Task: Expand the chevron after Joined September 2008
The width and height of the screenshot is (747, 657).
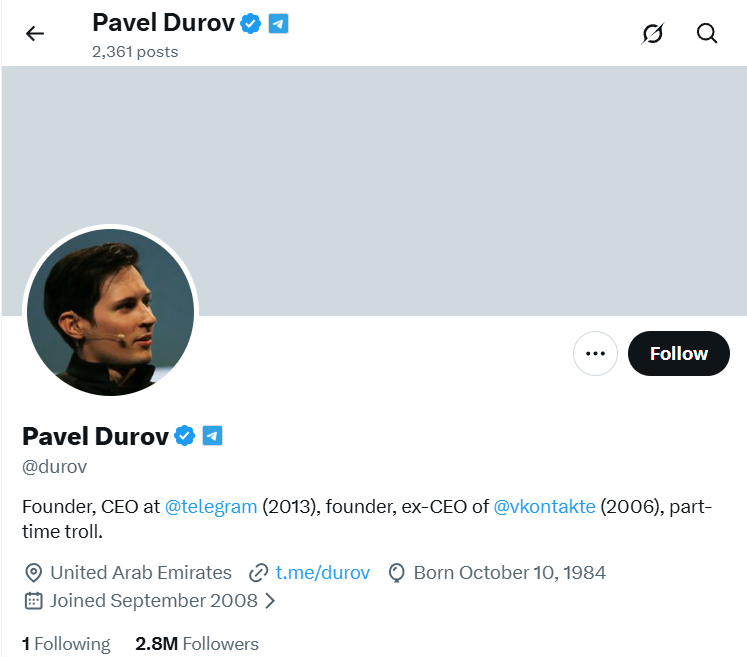Action: click(270, 601)
